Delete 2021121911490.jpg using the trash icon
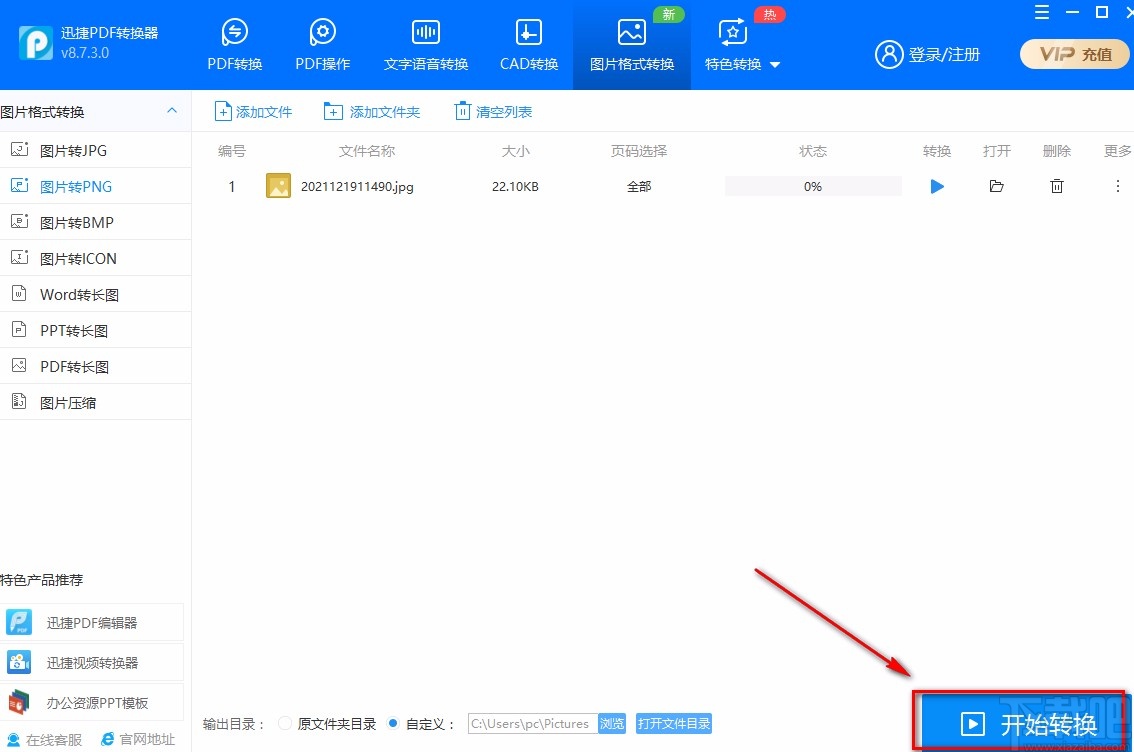Image resolution: width=1134 pixels, height=752 pixels. click(x=1056, y=186)
